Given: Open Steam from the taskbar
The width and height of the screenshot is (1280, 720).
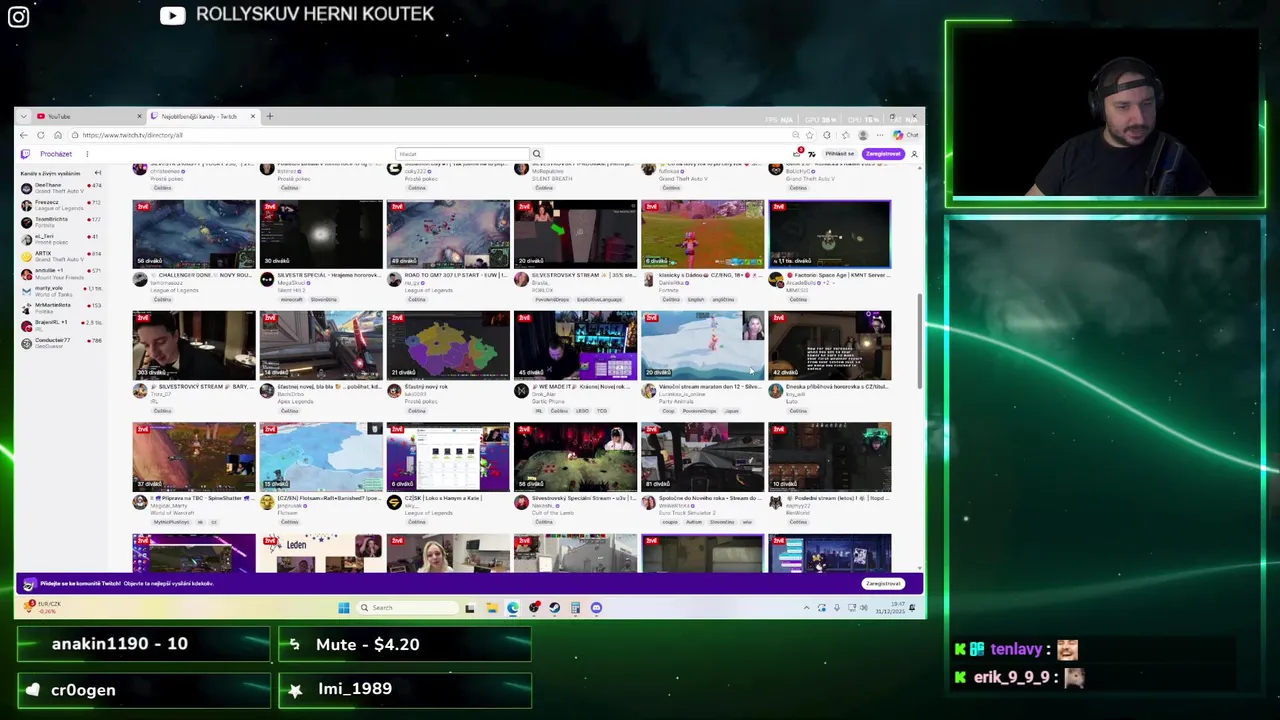Looking at the screenshot, I should (x=555, y=607).
